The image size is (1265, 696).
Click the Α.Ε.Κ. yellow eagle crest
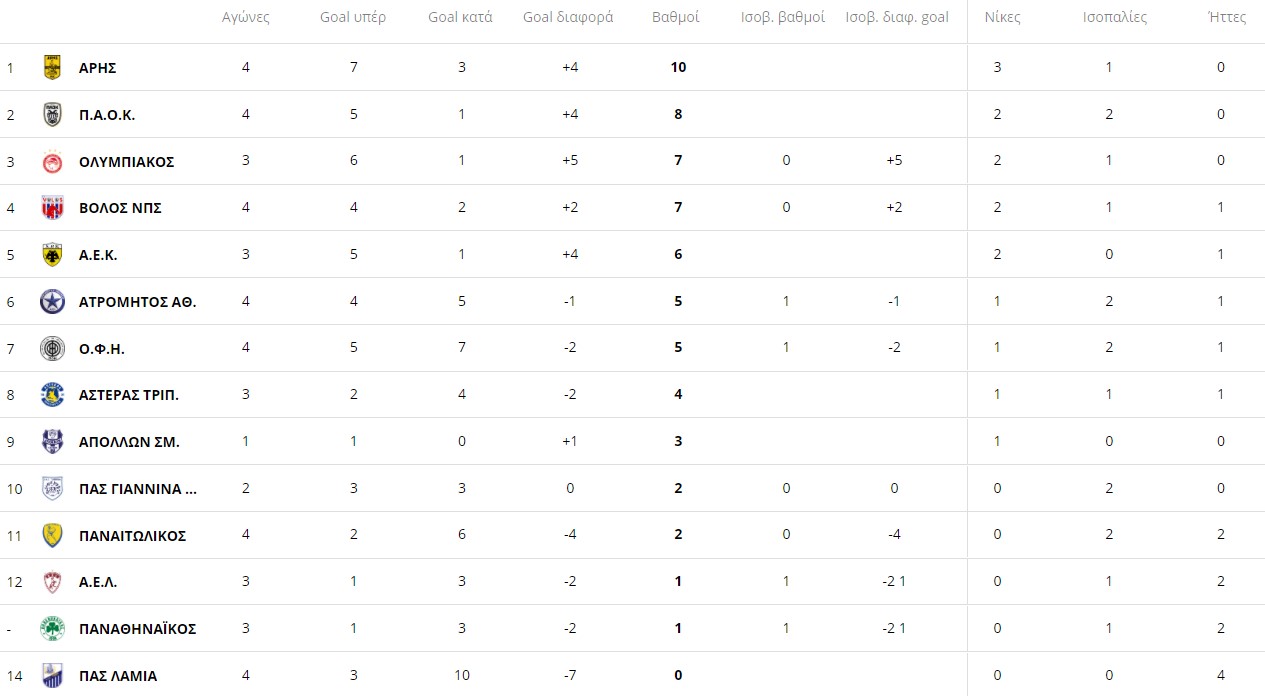coord(52,255)
